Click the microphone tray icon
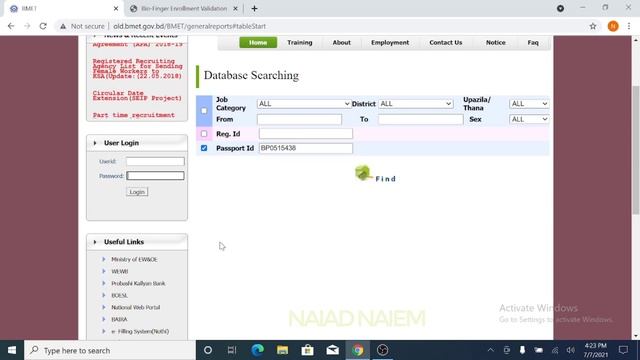The height and width of the screenshot is (360, 640). pos(522,350)
